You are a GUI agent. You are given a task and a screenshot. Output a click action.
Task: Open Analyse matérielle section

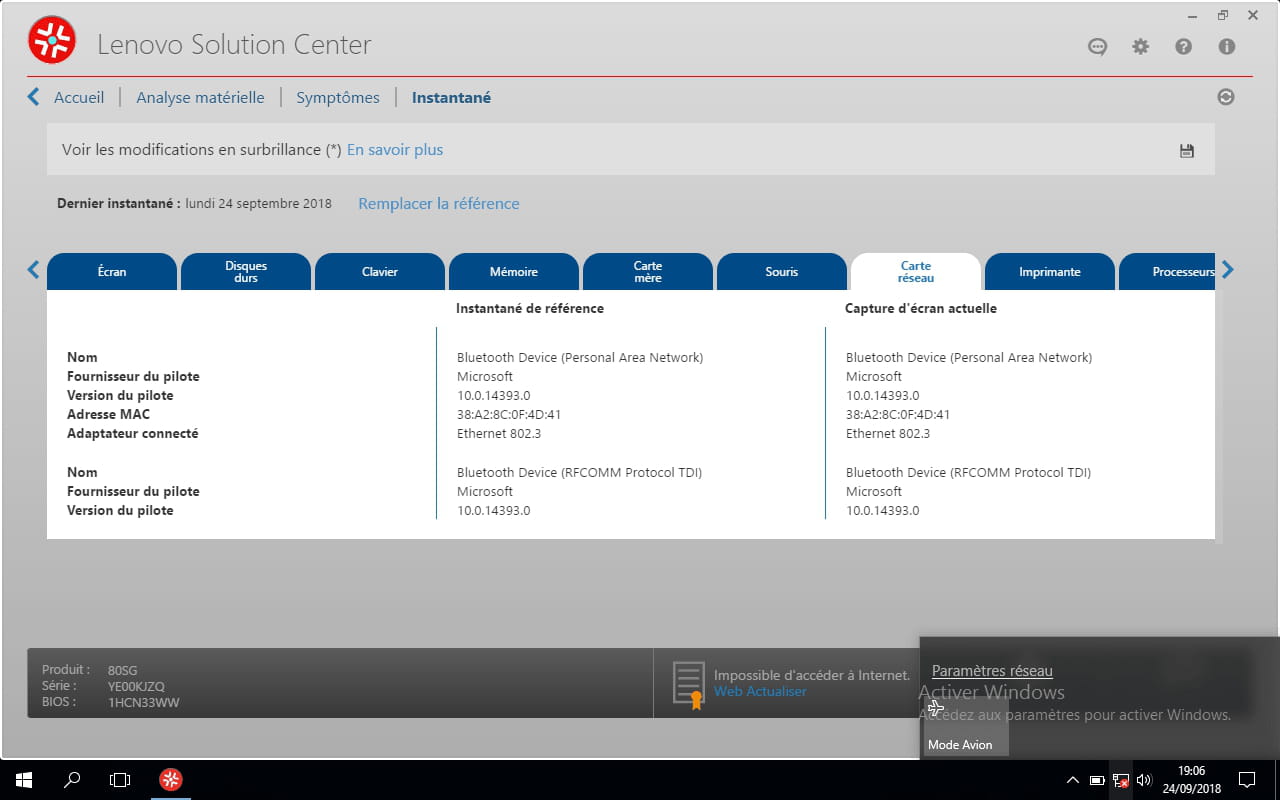coord(200,98)
